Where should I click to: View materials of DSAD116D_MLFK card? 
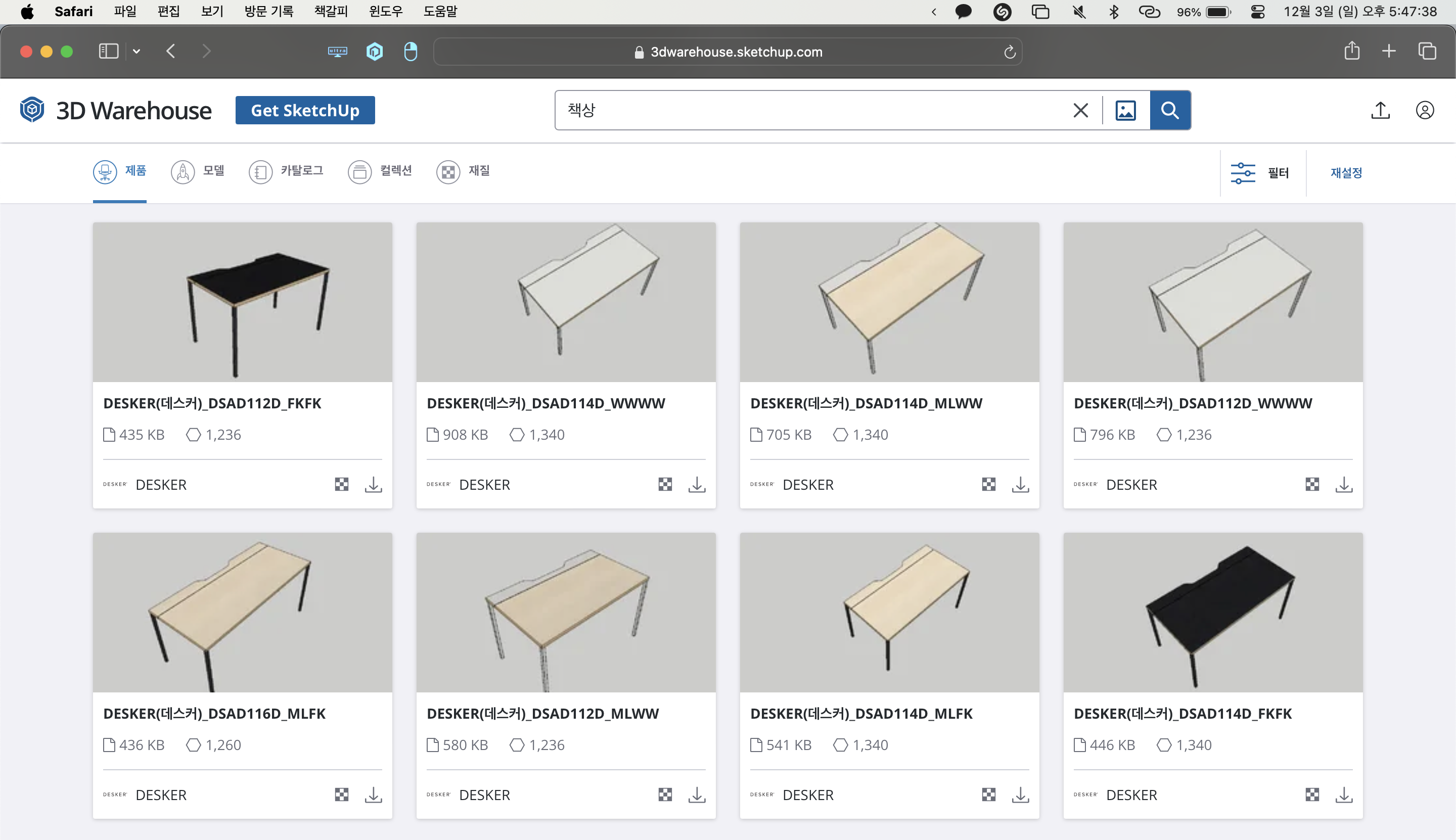(342, 795)
